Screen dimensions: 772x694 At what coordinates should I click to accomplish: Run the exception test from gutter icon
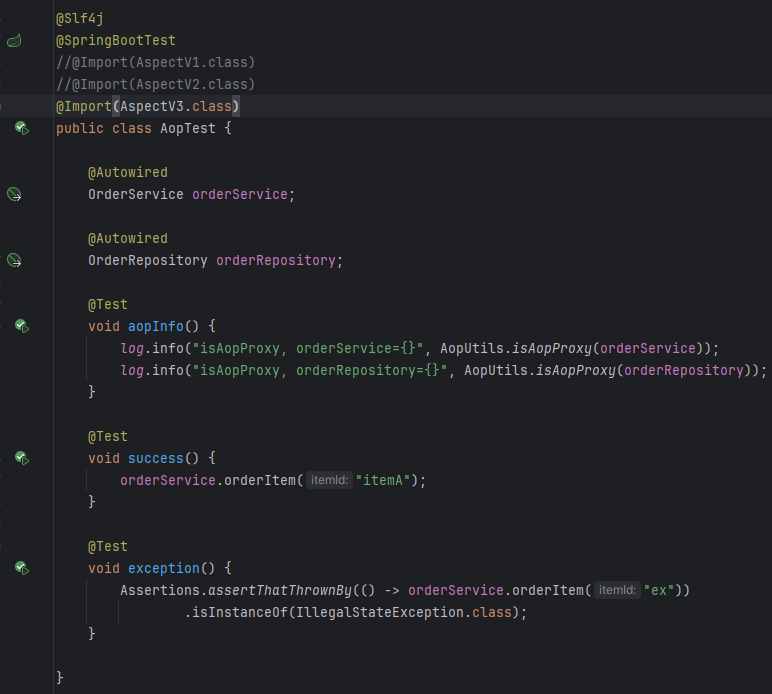[22, 568]
